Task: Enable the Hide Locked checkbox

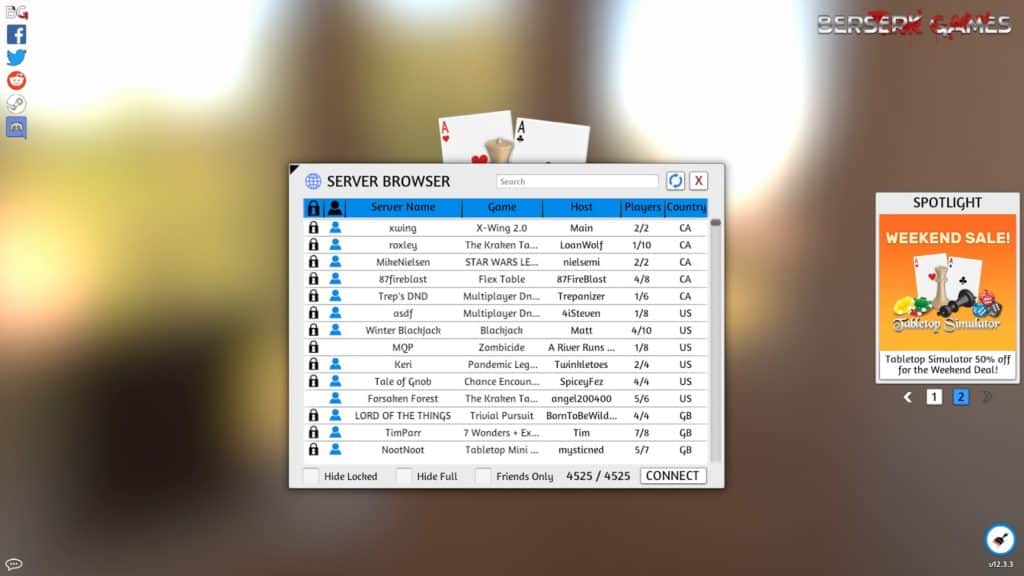Action: (x=312, y=476)
